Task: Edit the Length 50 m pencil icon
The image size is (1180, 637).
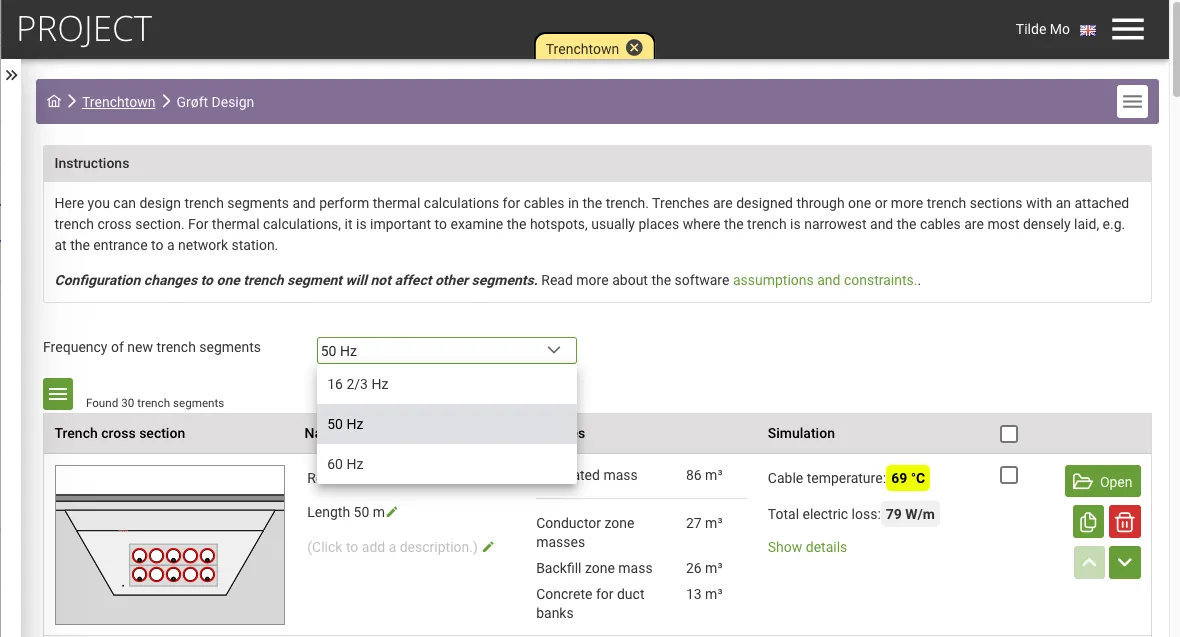Action: click(x=392, y=512)
